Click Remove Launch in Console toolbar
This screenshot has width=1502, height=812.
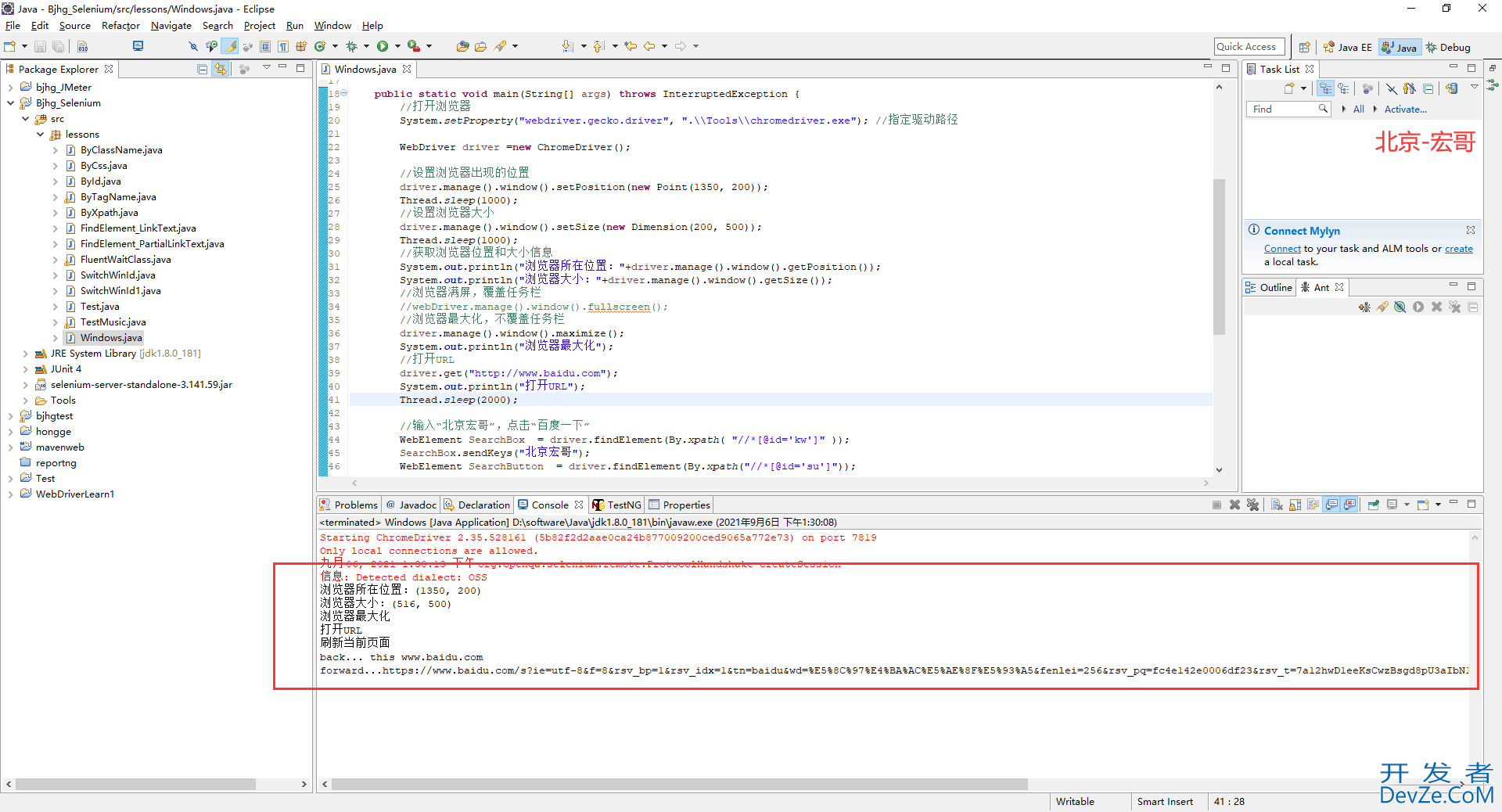tap(1234, 505)
